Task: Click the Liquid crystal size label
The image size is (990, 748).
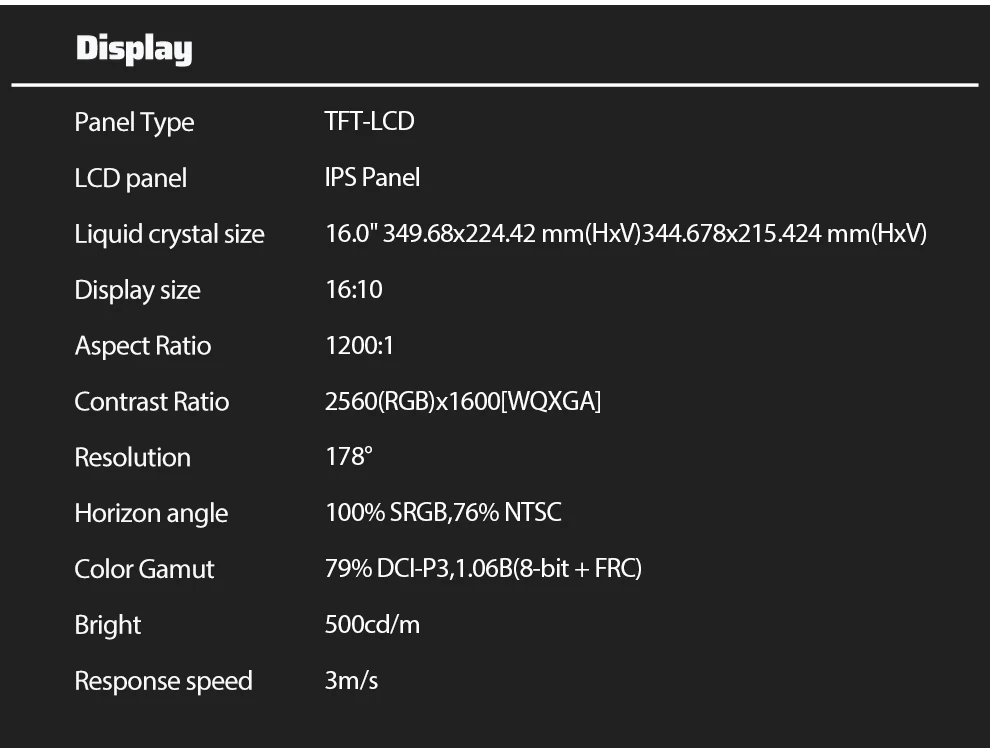Action: tap(169, 234)
